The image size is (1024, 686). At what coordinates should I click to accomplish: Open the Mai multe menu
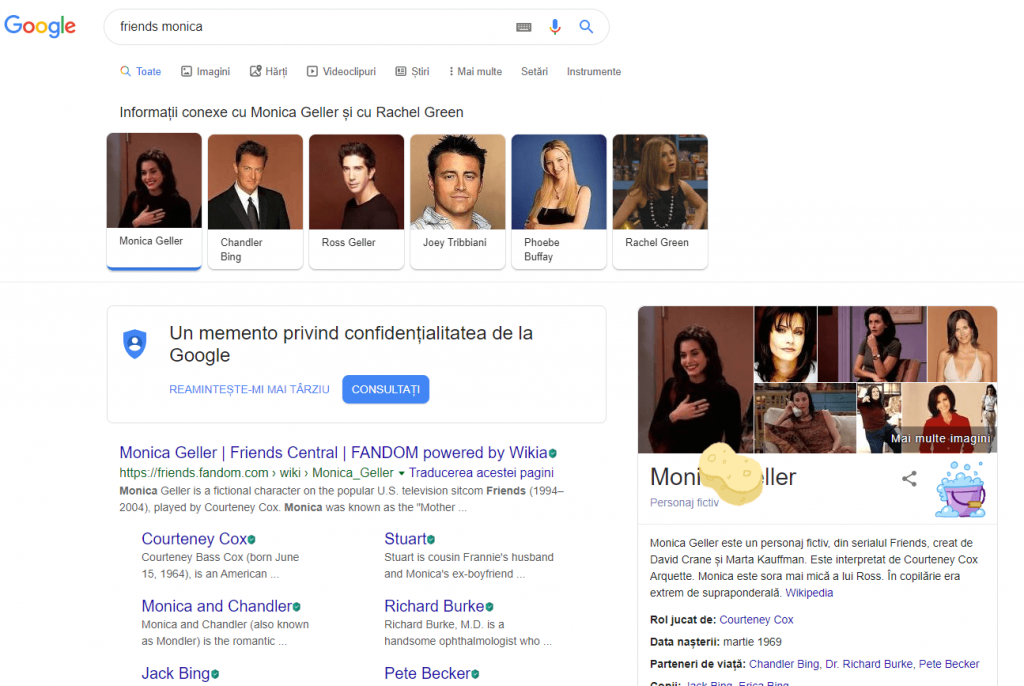pyautogui.click(x=475, y=72)
